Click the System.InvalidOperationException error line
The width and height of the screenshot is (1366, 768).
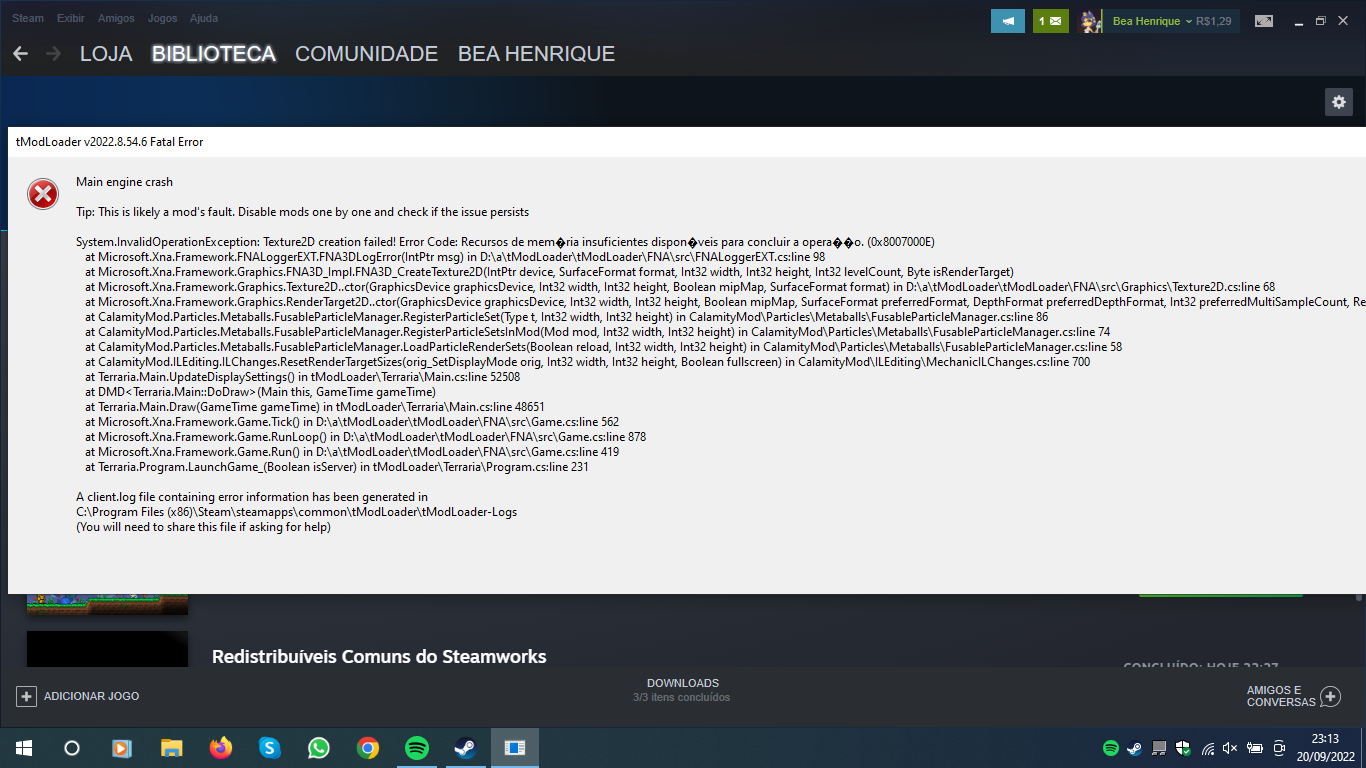[505, 242]
